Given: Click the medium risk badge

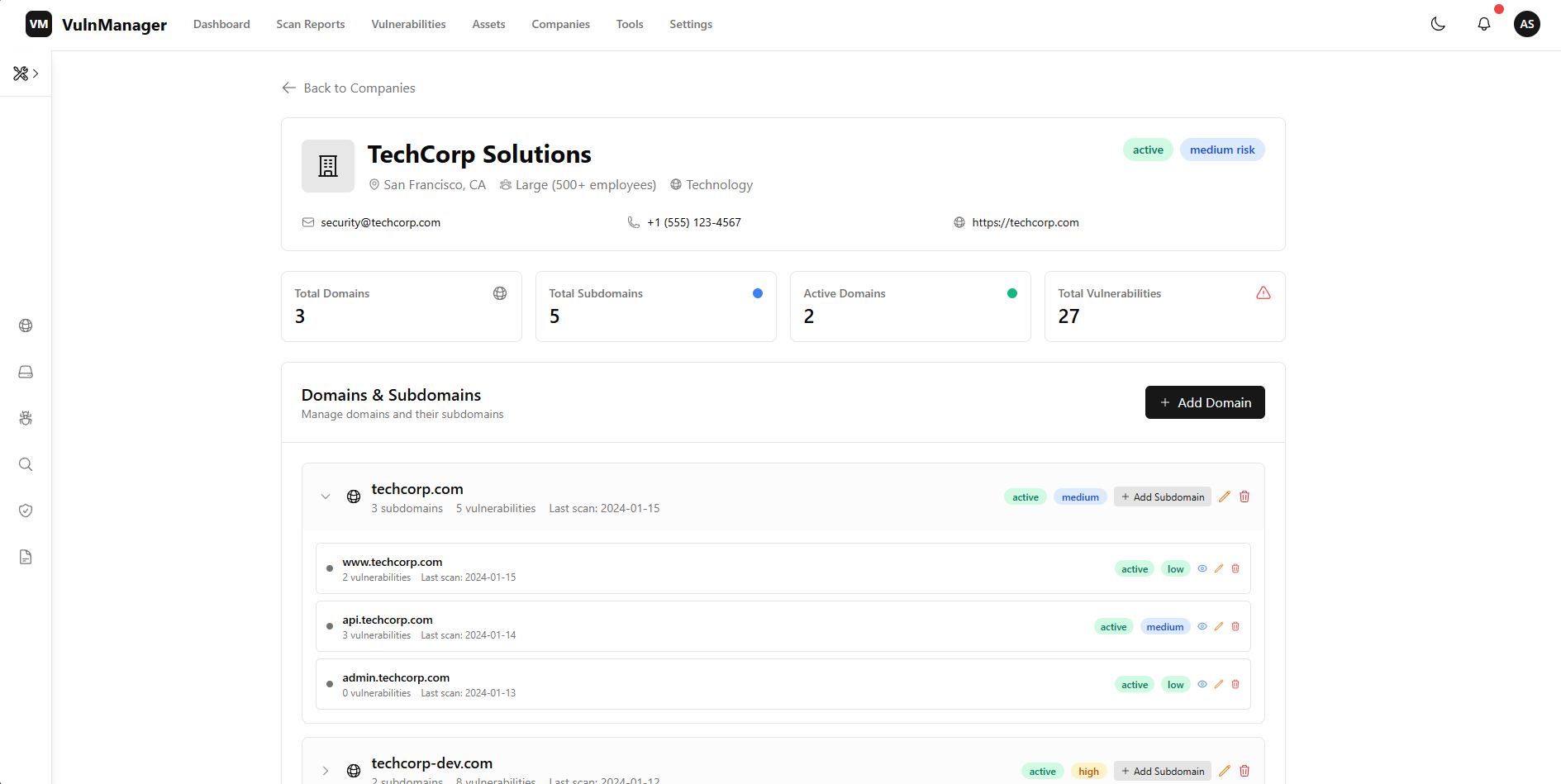Looking at the screenshot, I should click(x=1222, y=150).
